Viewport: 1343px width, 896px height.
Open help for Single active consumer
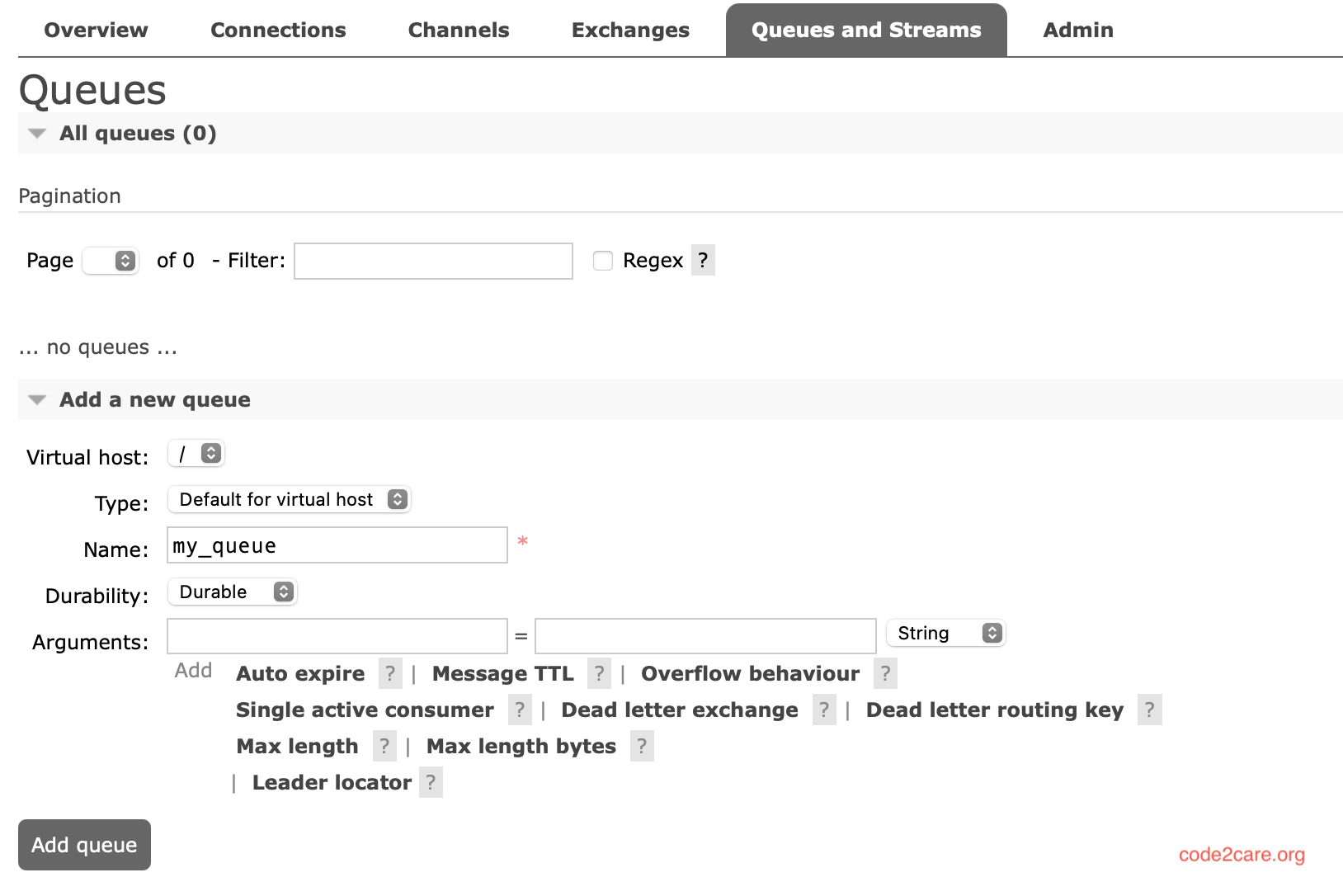pos(520,710)
